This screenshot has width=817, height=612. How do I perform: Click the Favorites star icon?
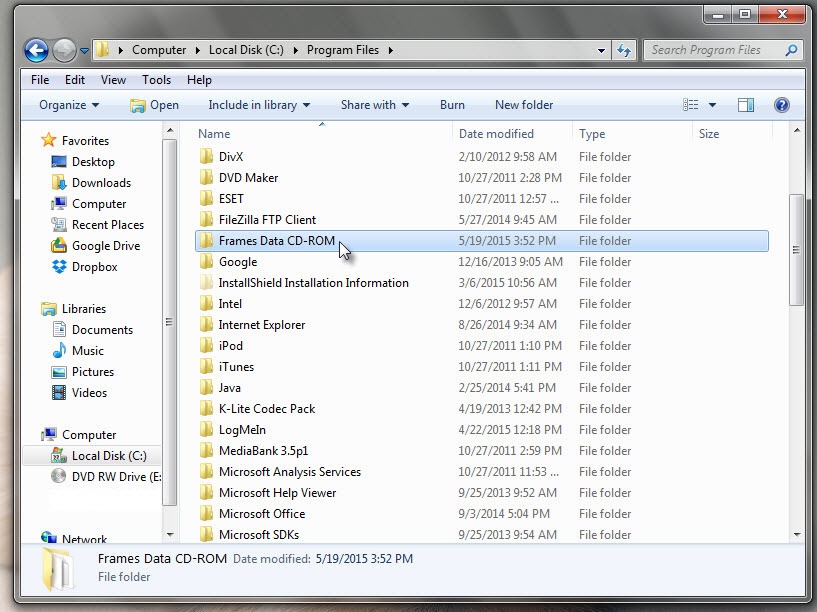(48, 140)
